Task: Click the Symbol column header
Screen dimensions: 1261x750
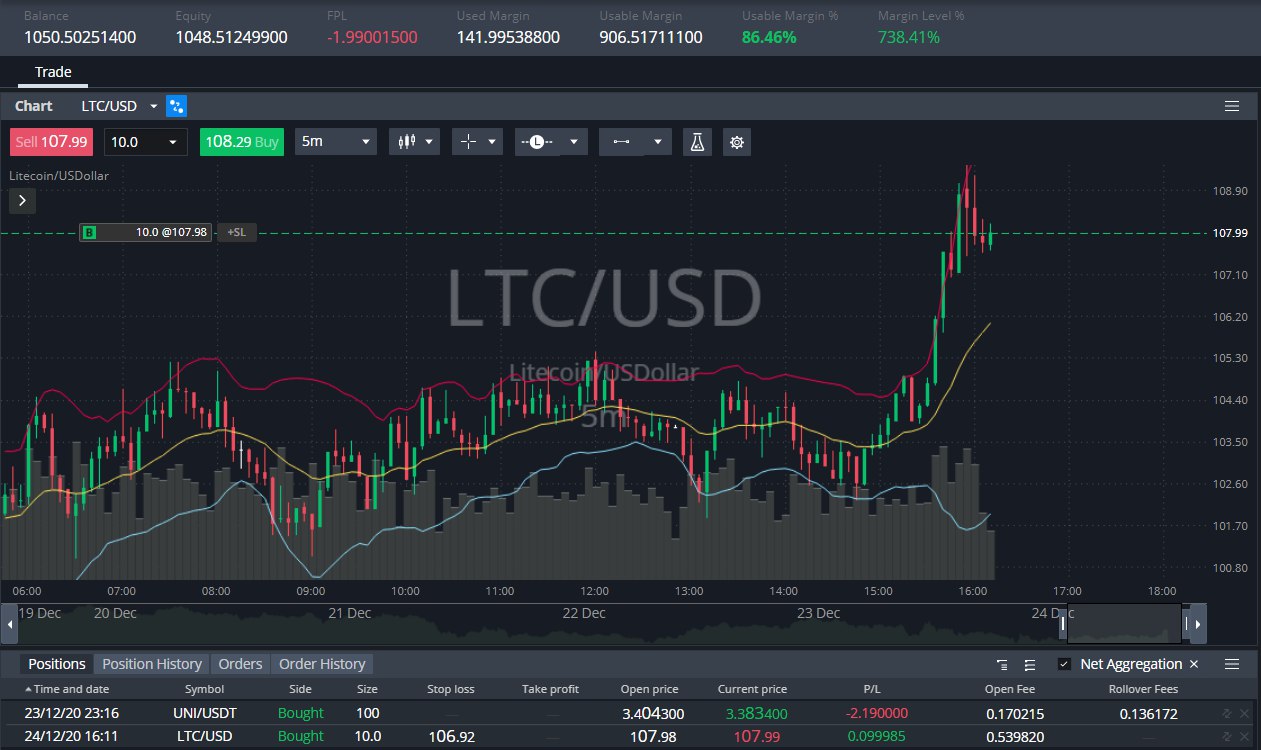Action: [x=205, y=689]
